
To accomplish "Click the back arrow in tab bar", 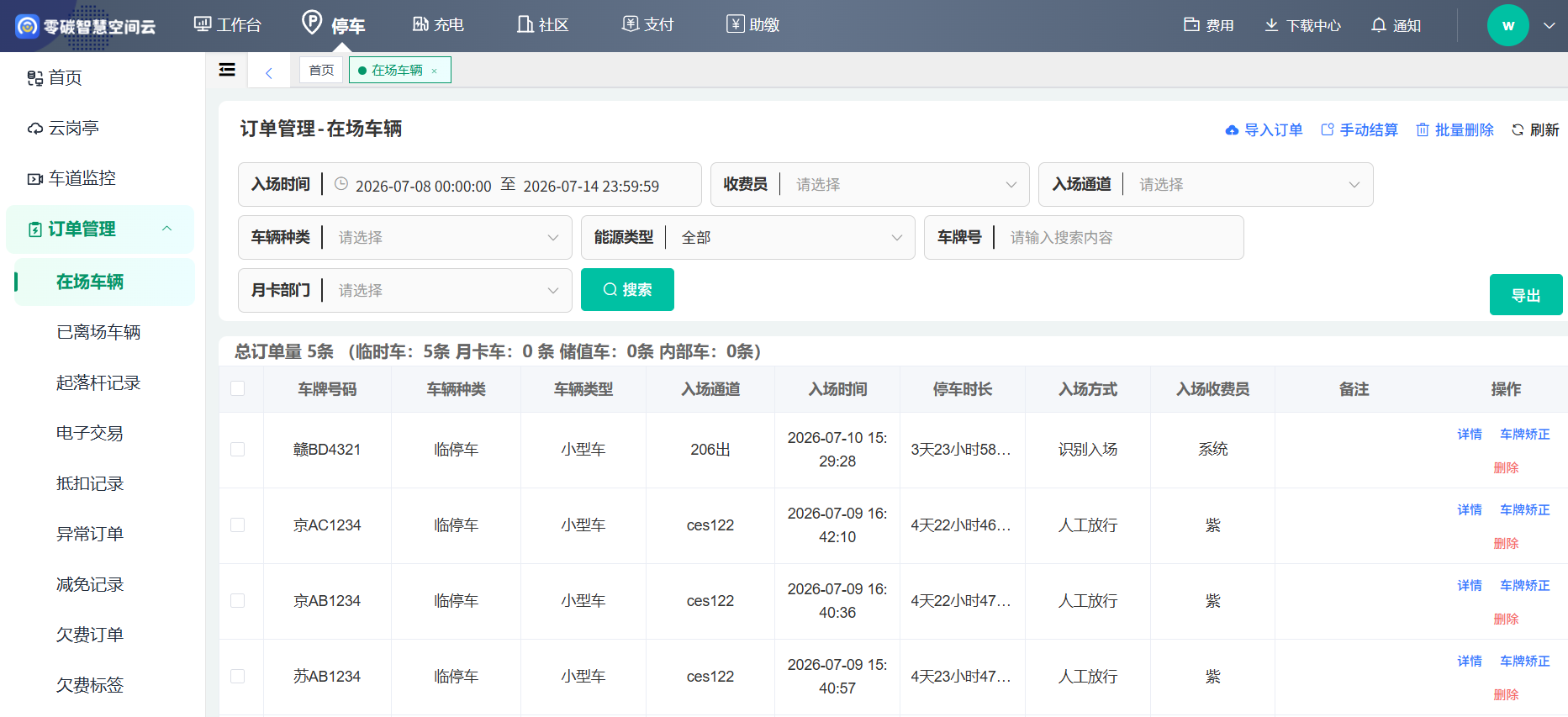I will 269,73.
